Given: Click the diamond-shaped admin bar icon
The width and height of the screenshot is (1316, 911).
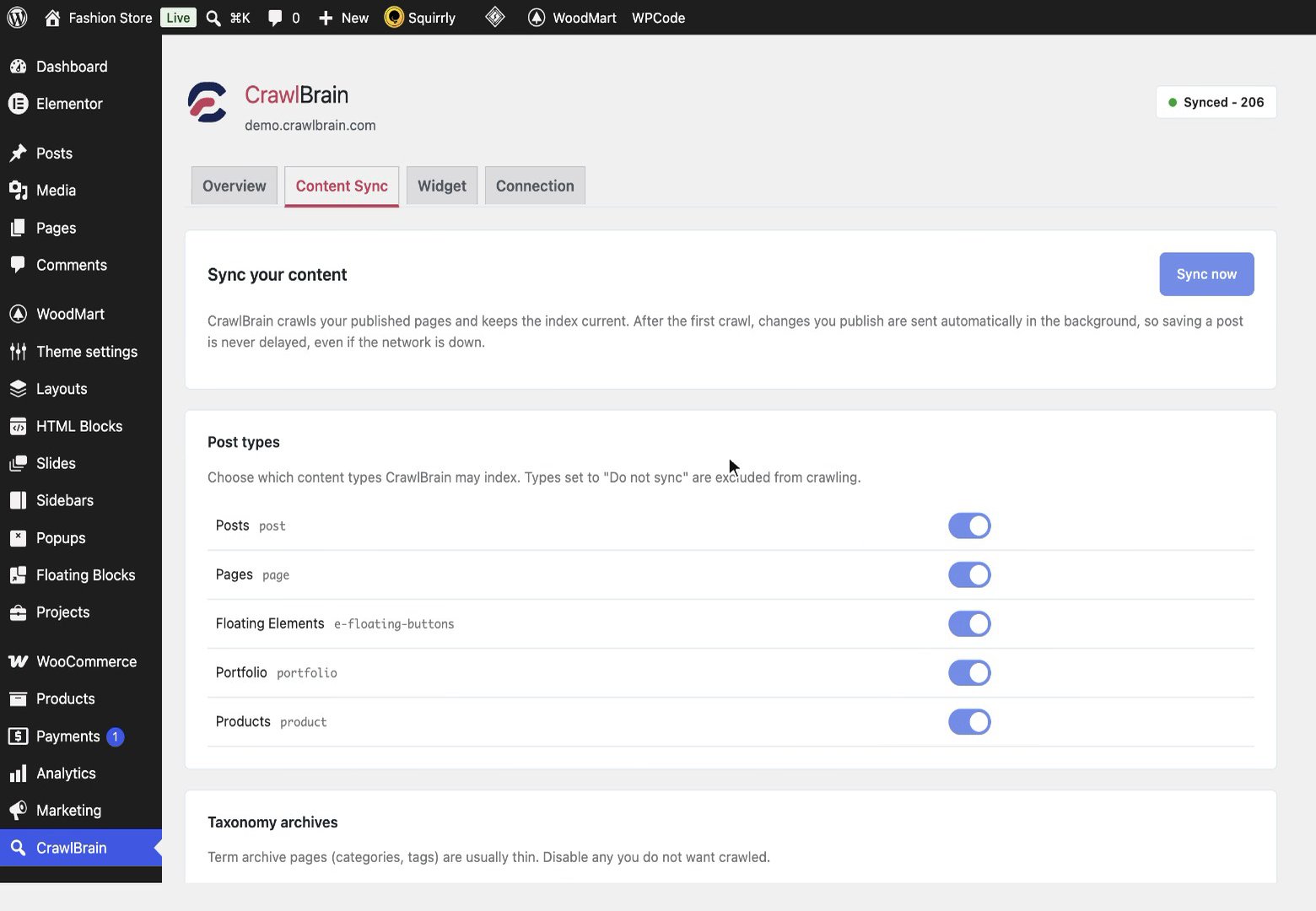Looking at the screenshot, I should pos(495,17).
